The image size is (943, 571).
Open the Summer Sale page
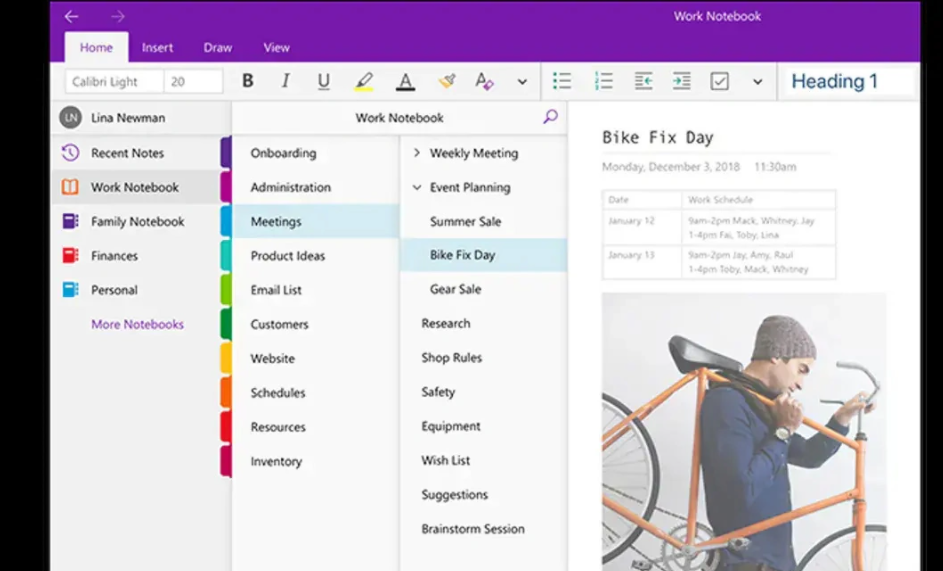(x=484, y=221)
